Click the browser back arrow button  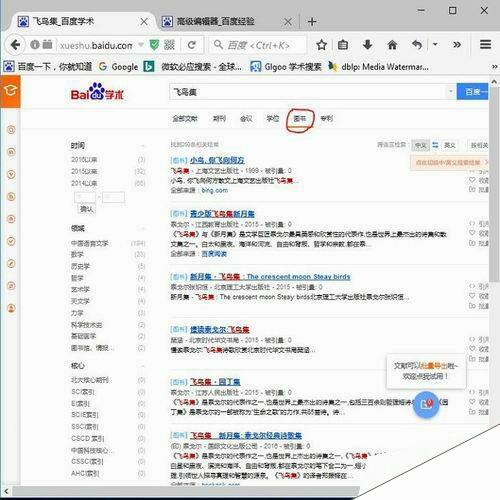15,45
